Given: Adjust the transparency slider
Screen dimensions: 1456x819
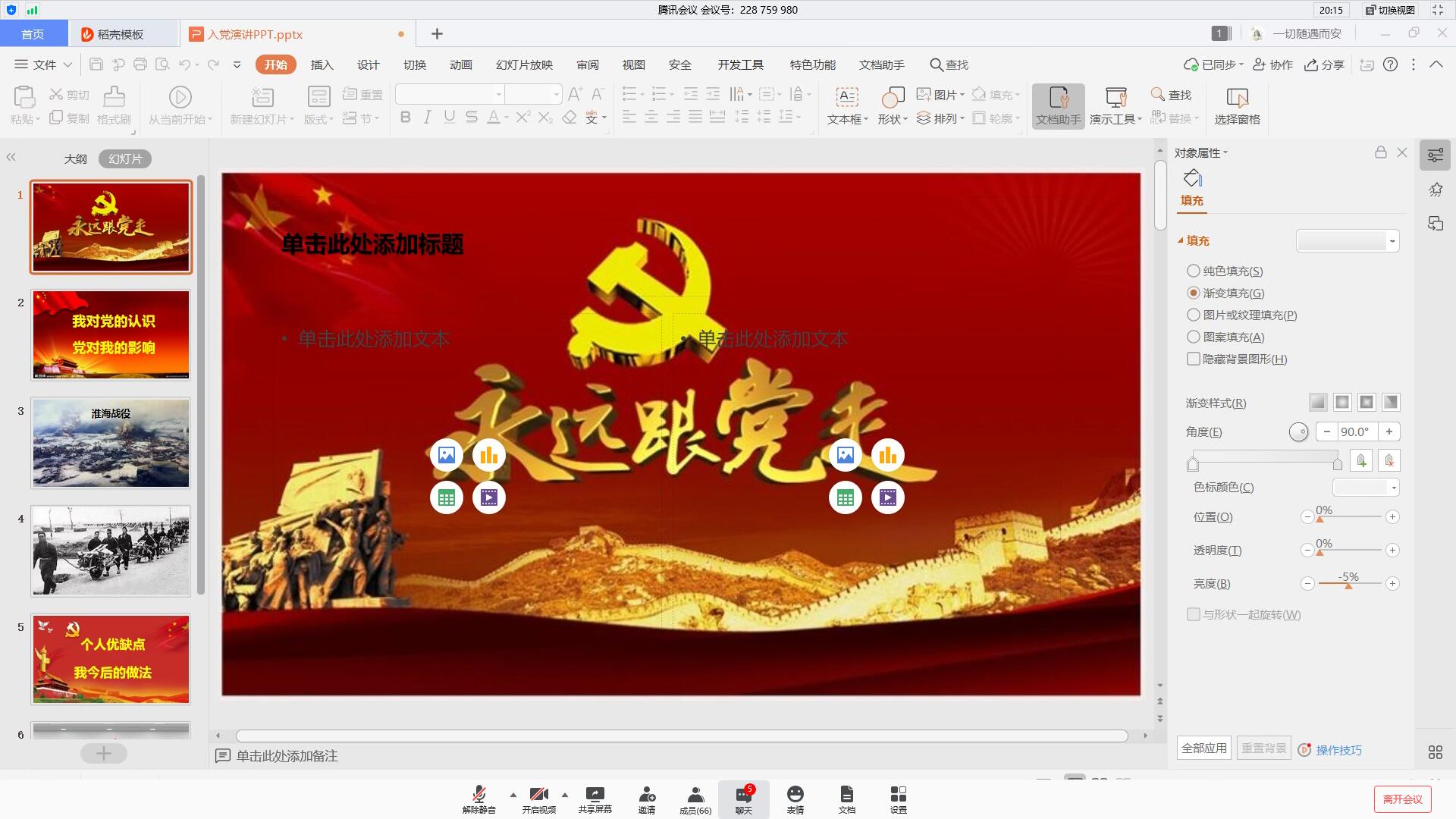Looking at the screenshot, I should pyautogui.click(x=1350, y=550).
